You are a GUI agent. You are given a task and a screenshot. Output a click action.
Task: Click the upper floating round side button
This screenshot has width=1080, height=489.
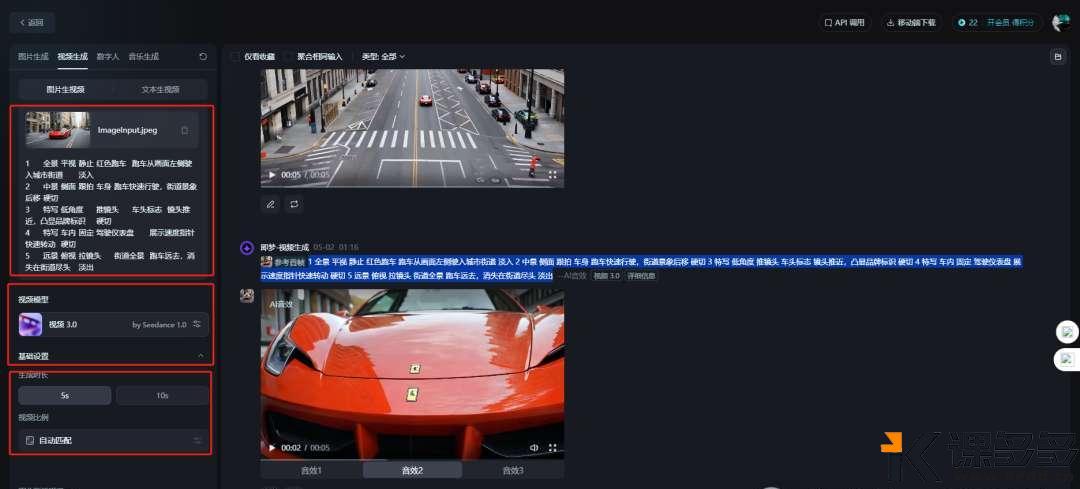1067,333
